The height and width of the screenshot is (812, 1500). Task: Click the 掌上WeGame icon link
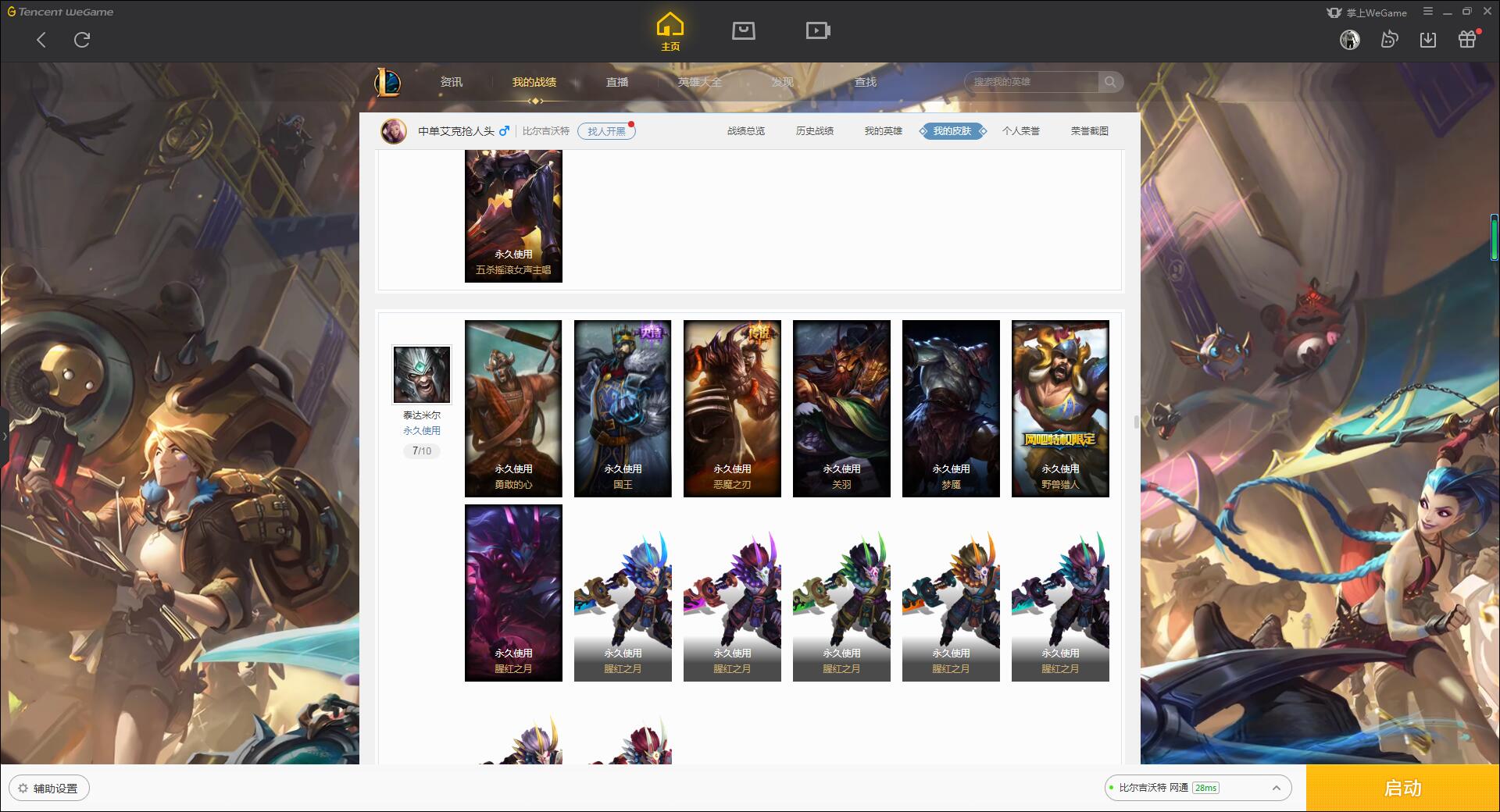click(1367, 12)
